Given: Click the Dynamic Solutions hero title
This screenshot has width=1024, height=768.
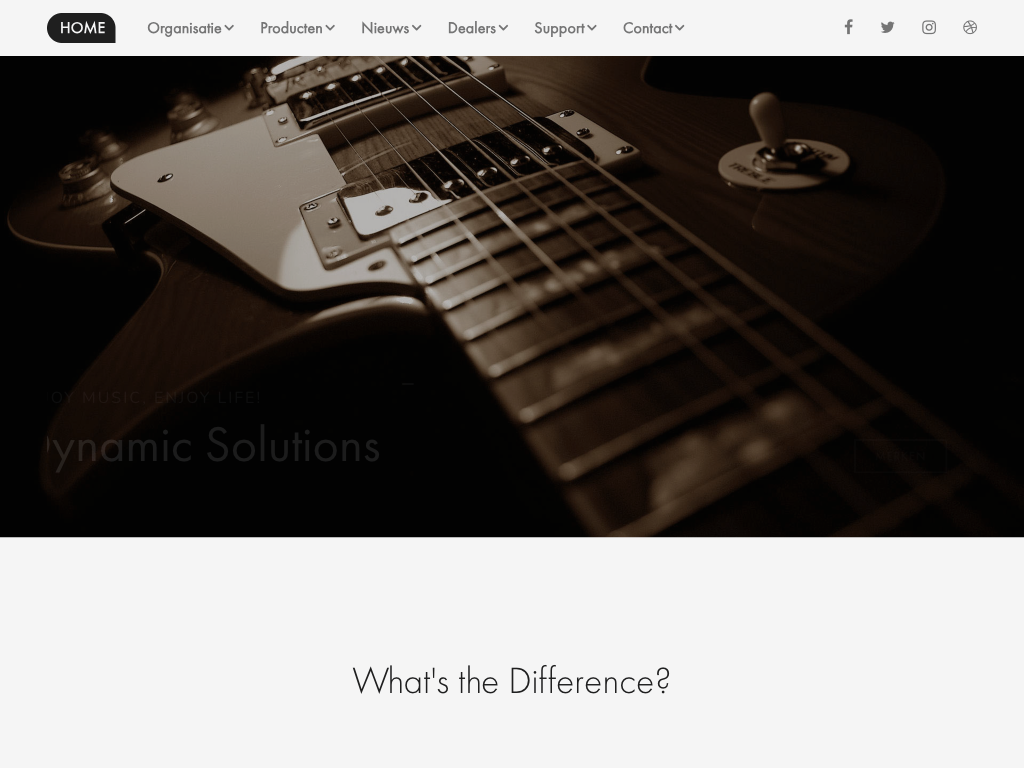Looking at the screenshot, I should tap(212, 446).
